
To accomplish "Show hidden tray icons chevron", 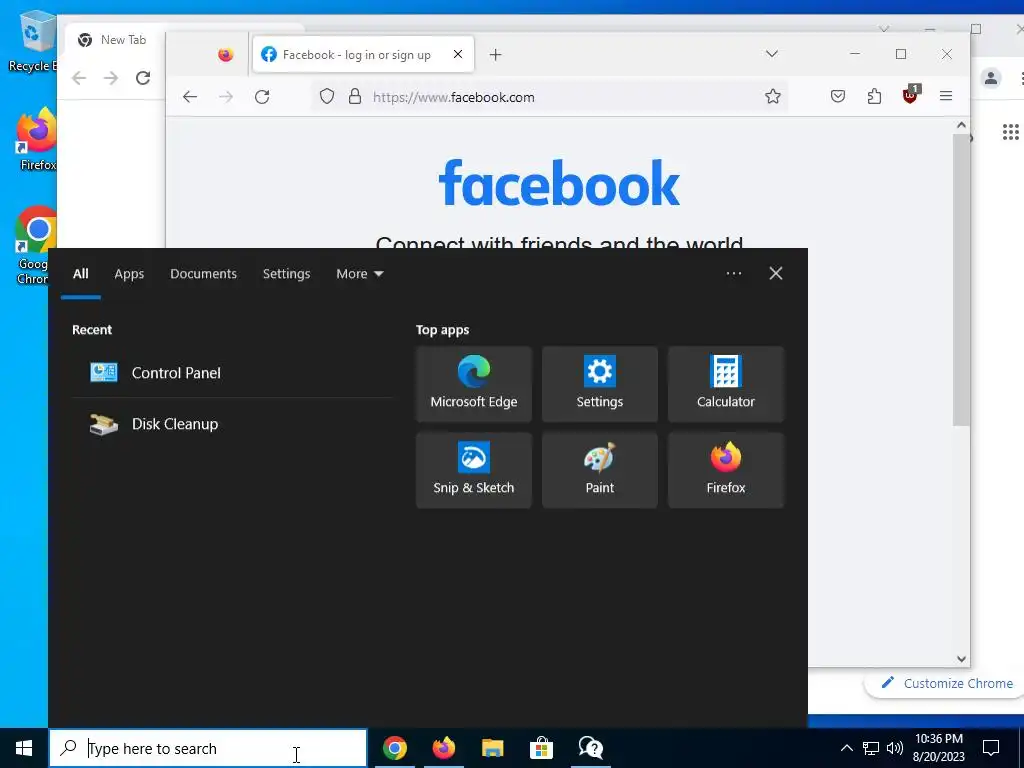I will coord(846,748).
